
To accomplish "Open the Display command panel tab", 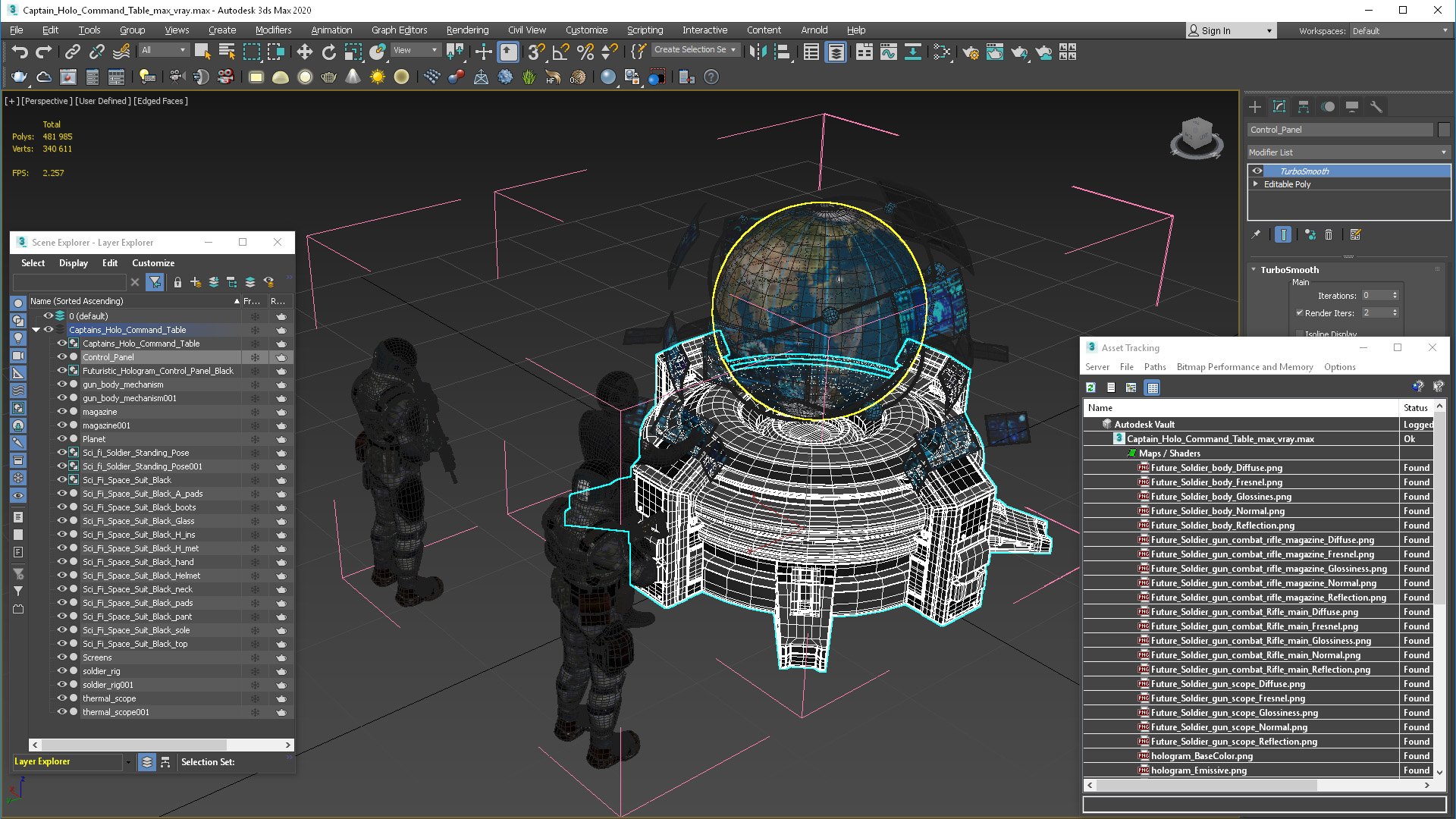I will (x=1352, y=107).
